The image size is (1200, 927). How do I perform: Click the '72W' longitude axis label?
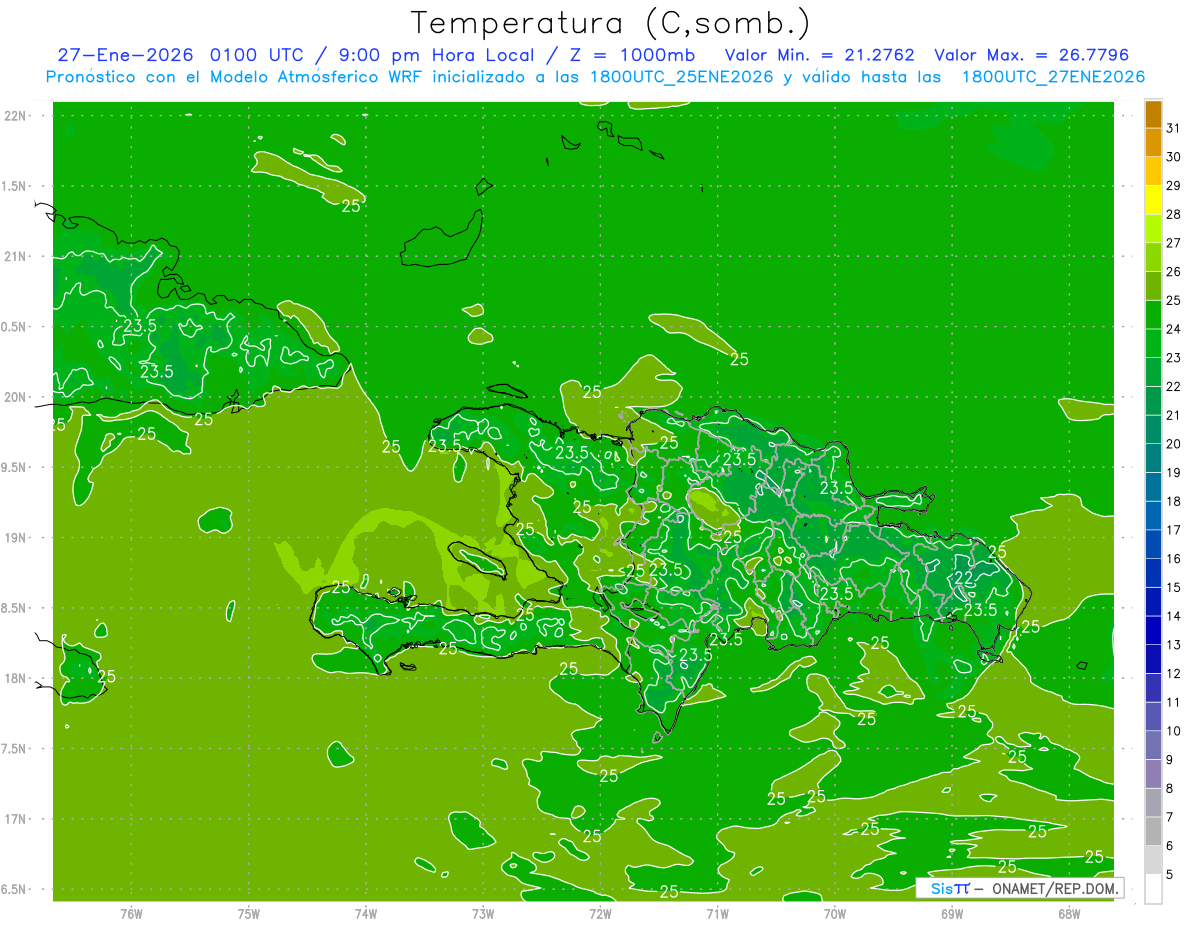point(600,913)
